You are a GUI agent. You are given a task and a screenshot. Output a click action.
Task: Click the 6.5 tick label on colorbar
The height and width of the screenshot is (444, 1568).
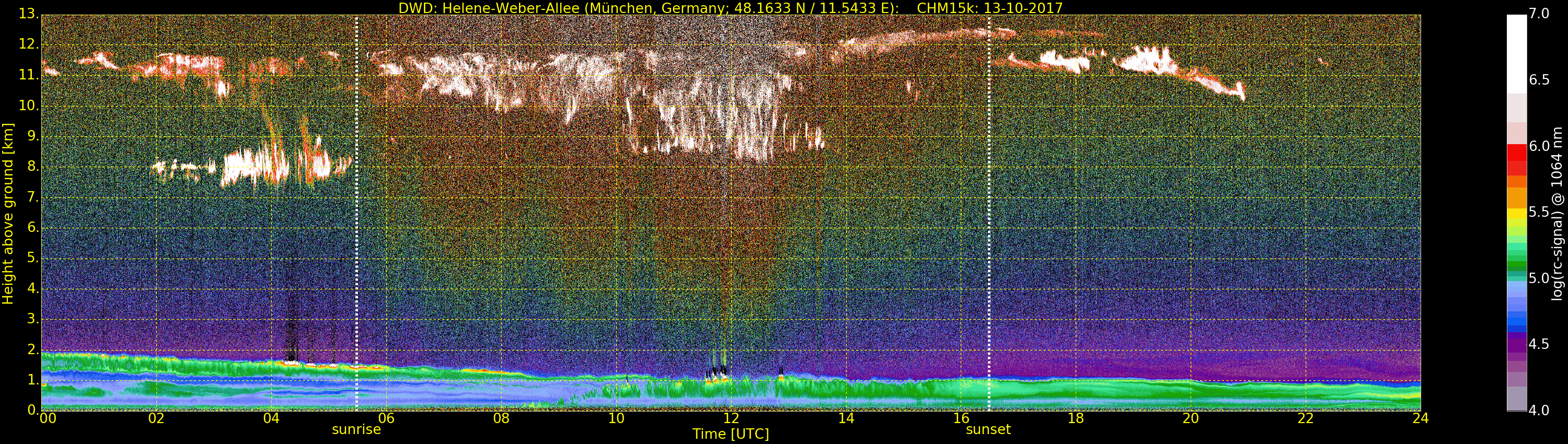[x=1539, y=80]
